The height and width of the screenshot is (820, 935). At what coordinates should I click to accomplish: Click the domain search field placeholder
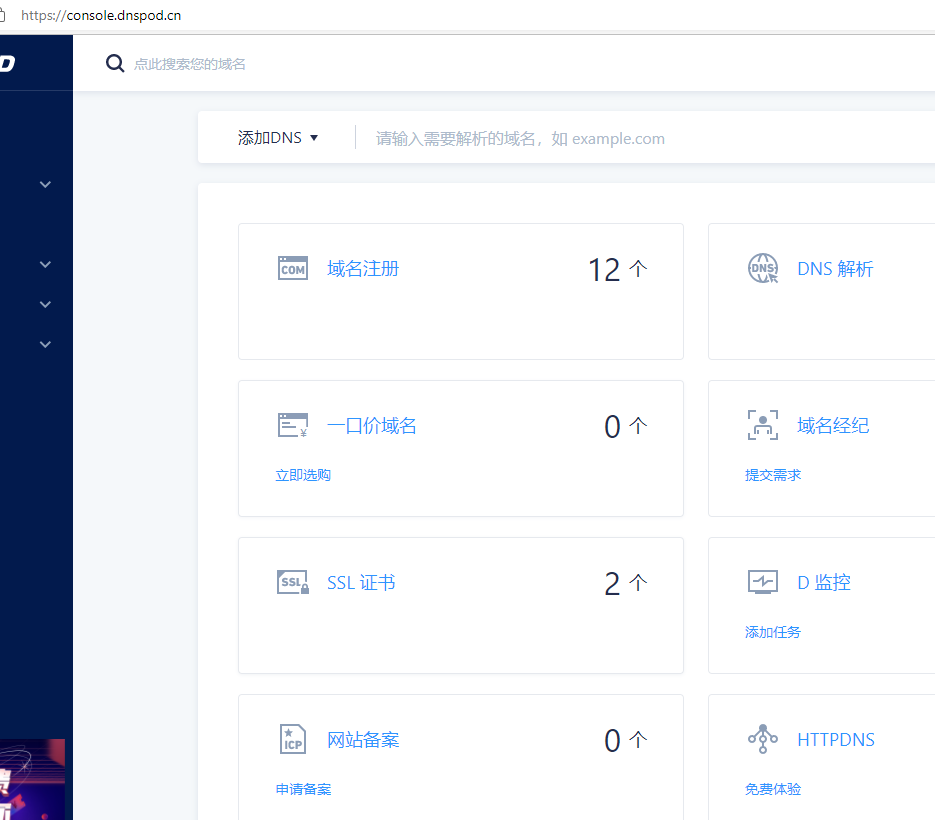[190, 64]
